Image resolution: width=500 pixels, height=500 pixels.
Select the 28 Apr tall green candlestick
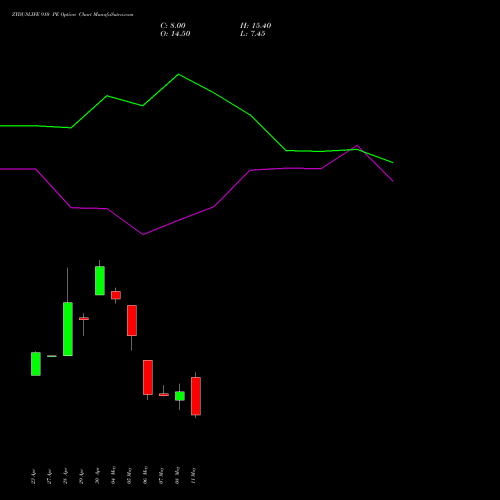[x=68, y=329]
